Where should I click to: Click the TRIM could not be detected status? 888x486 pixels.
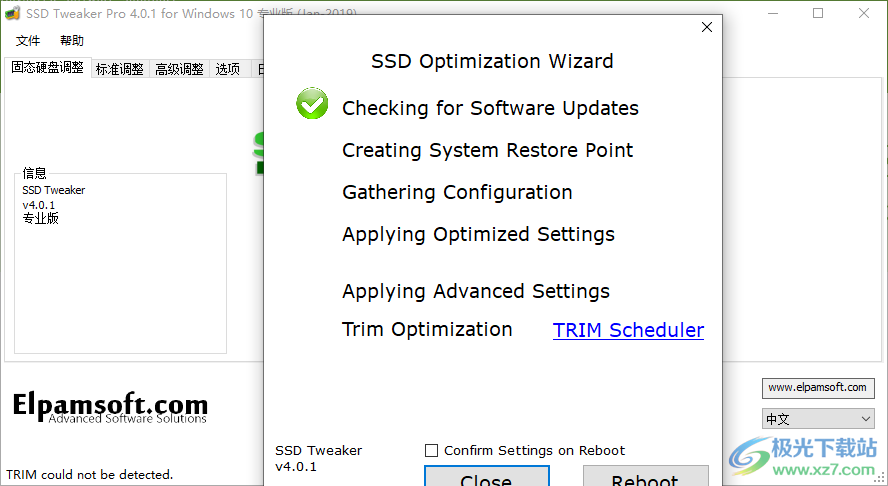pyautogui.click(x=89, y=475)
